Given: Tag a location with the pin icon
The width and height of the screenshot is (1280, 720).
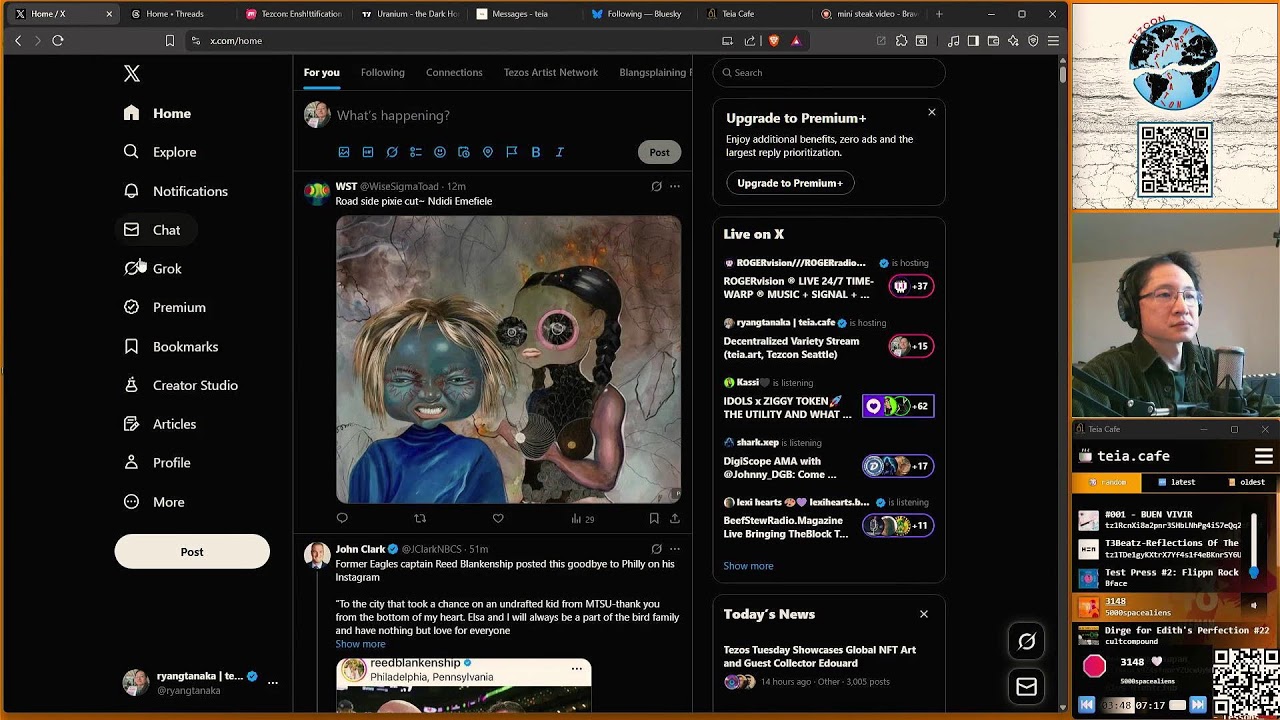Looking at the screenshot, I should pos(488,152).
